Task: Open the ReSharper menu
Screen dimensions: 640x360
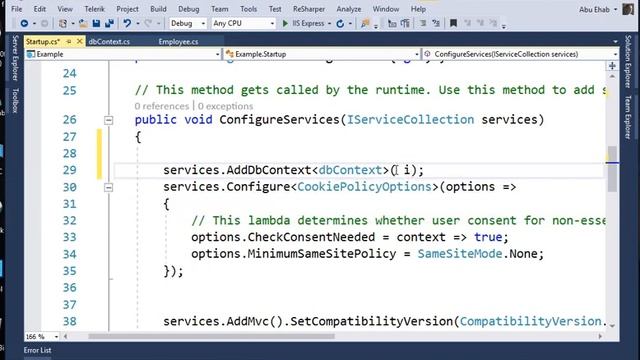Action: point(309,9)
